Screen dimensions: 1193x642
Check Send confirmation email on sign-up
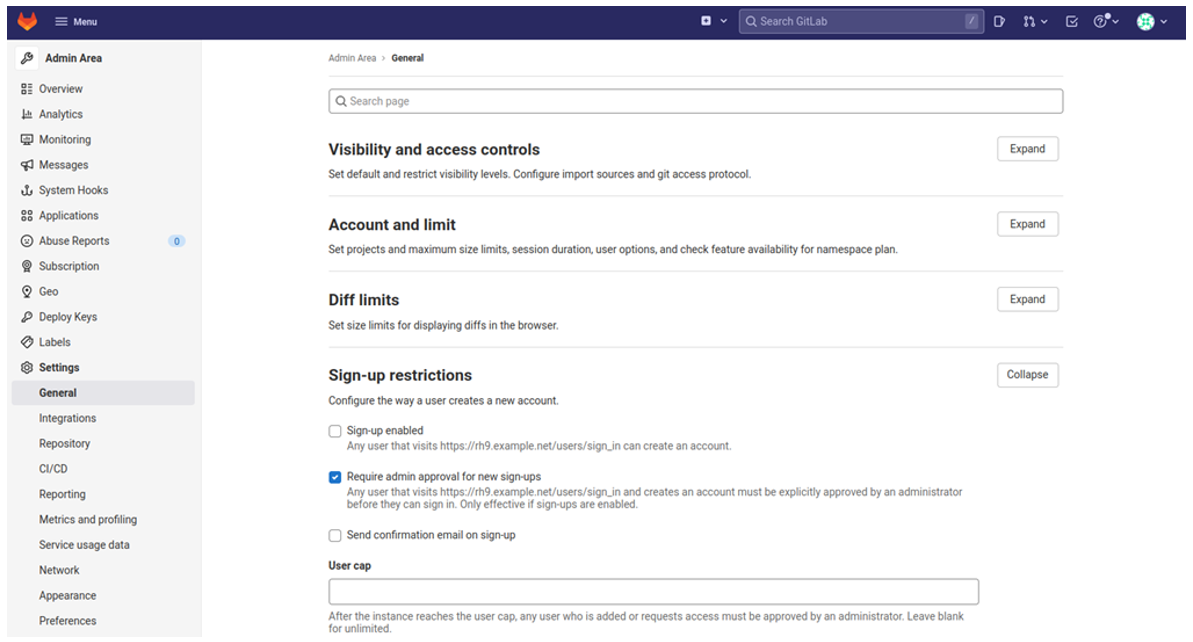[335, 535]
